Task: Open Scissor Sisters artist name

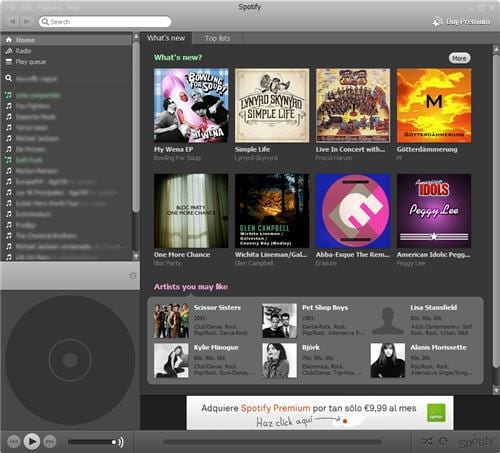Action: [217, 308]
